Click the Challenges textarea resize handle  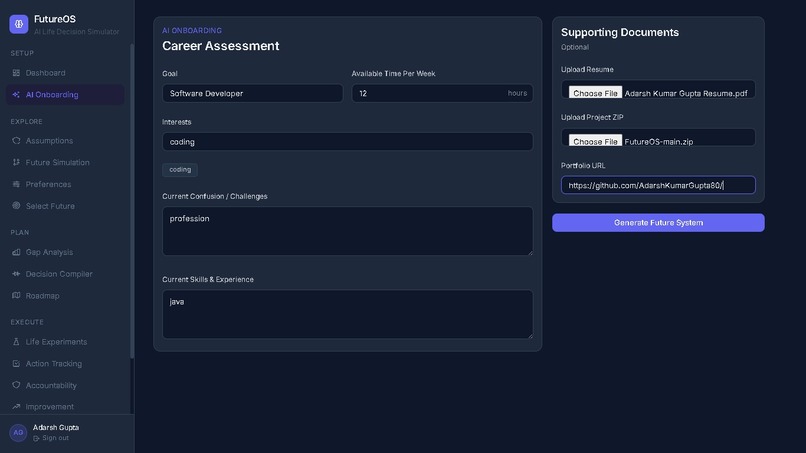[x=529, y=252]
